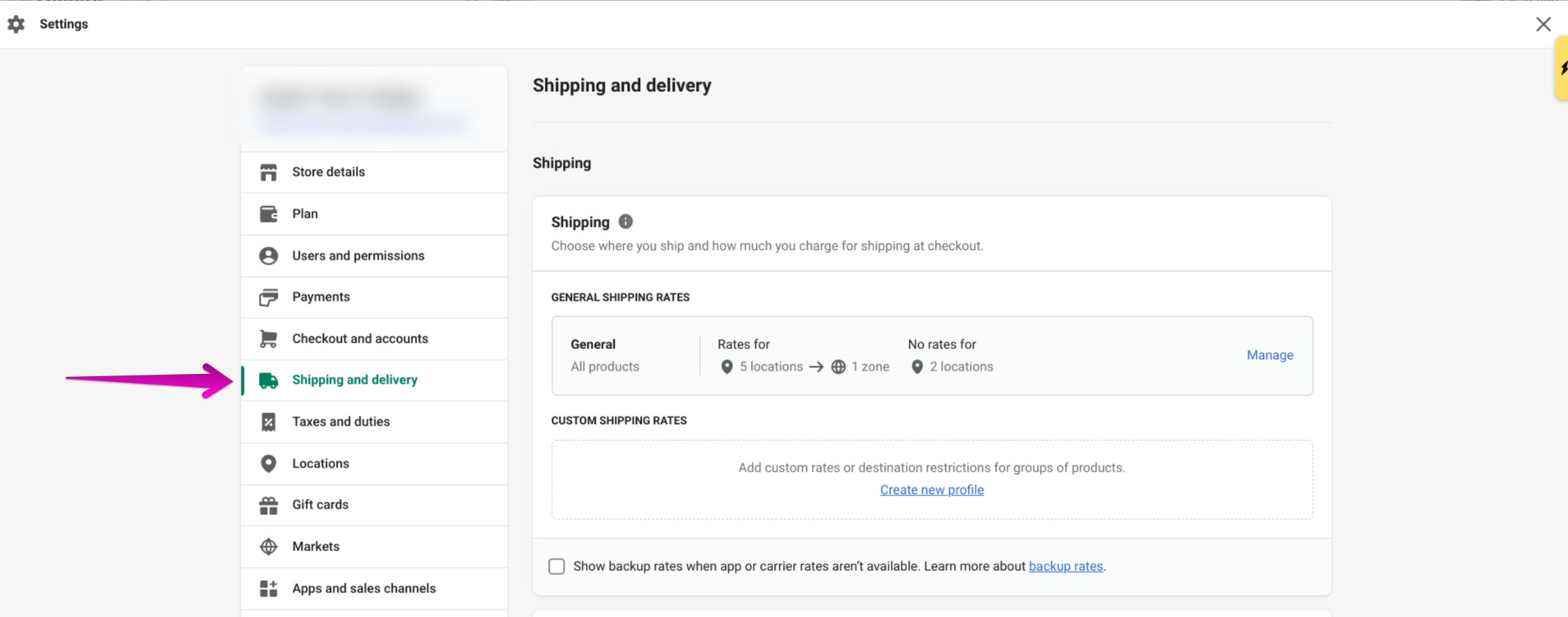The height and width of the screenshot is (617, 1568).
Task: Click the Shipping info tooltip icon
Action: [x=625, y=222]
